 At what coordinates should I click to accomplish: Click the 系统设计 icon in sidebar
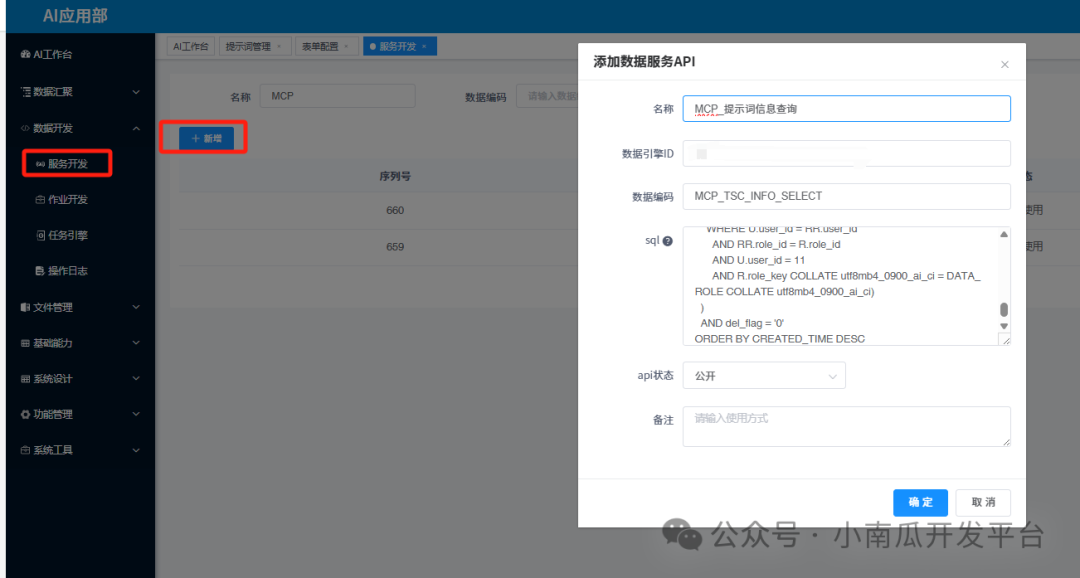click(25, 379)
